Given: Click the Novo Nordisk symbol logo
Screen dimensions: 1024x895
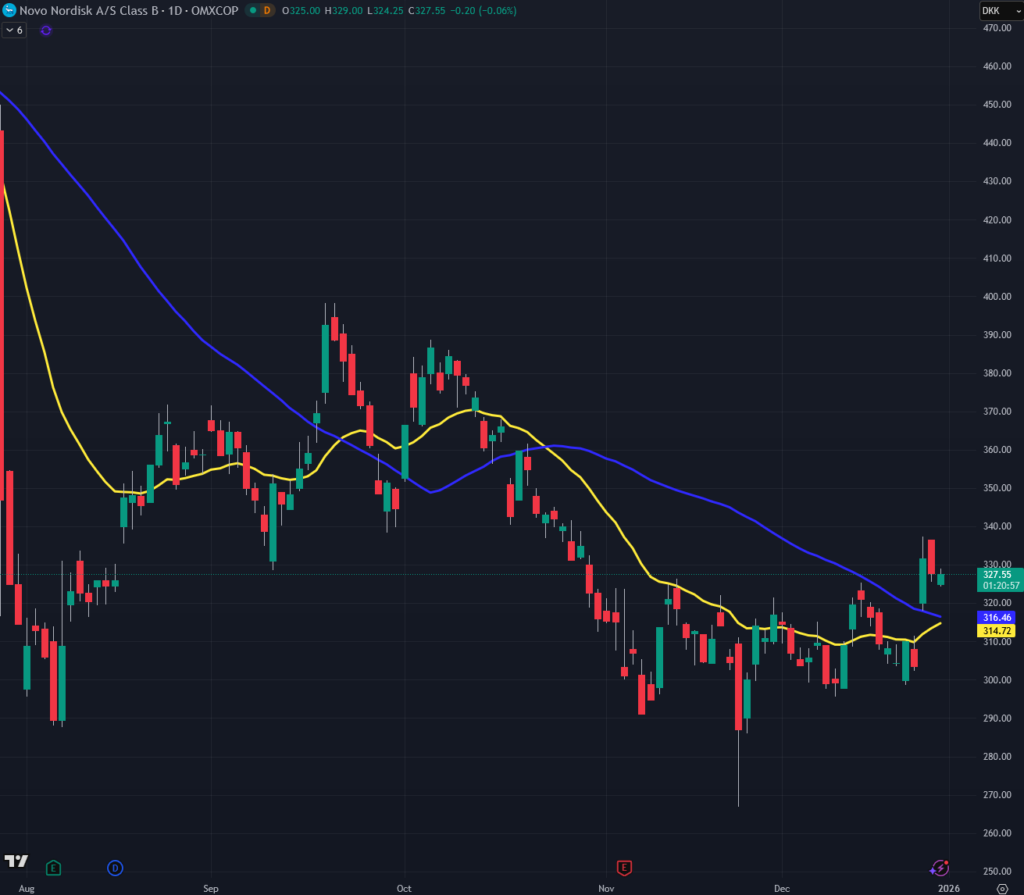Looking at the screenshot, I should pos(10,10).
